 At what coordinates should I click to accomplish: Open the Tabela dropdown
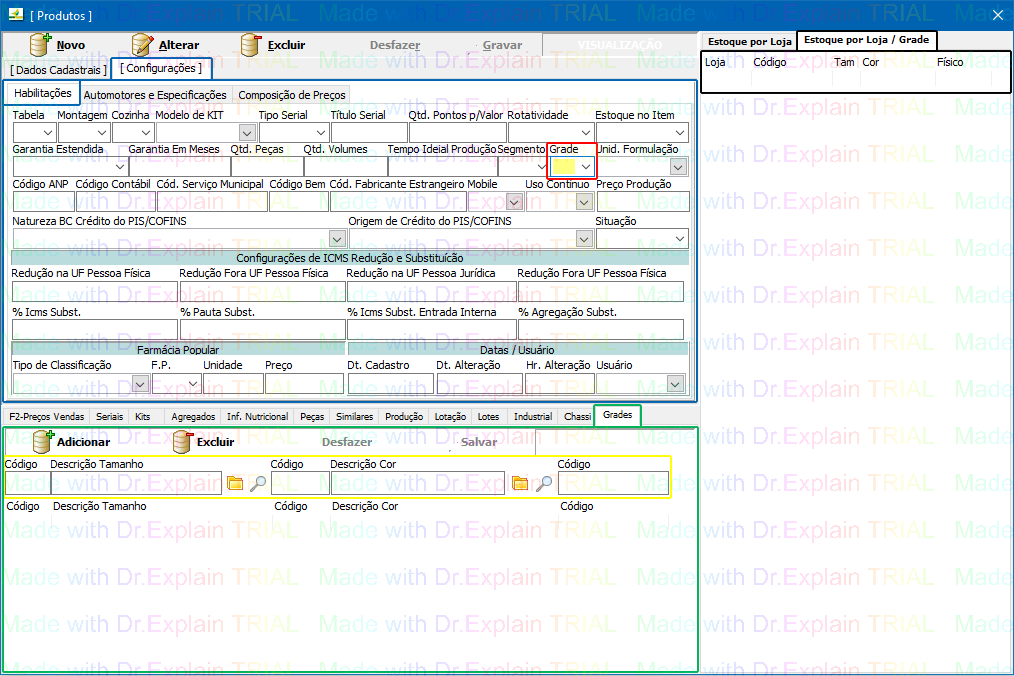pyautogui.click(x=48, y=133)
